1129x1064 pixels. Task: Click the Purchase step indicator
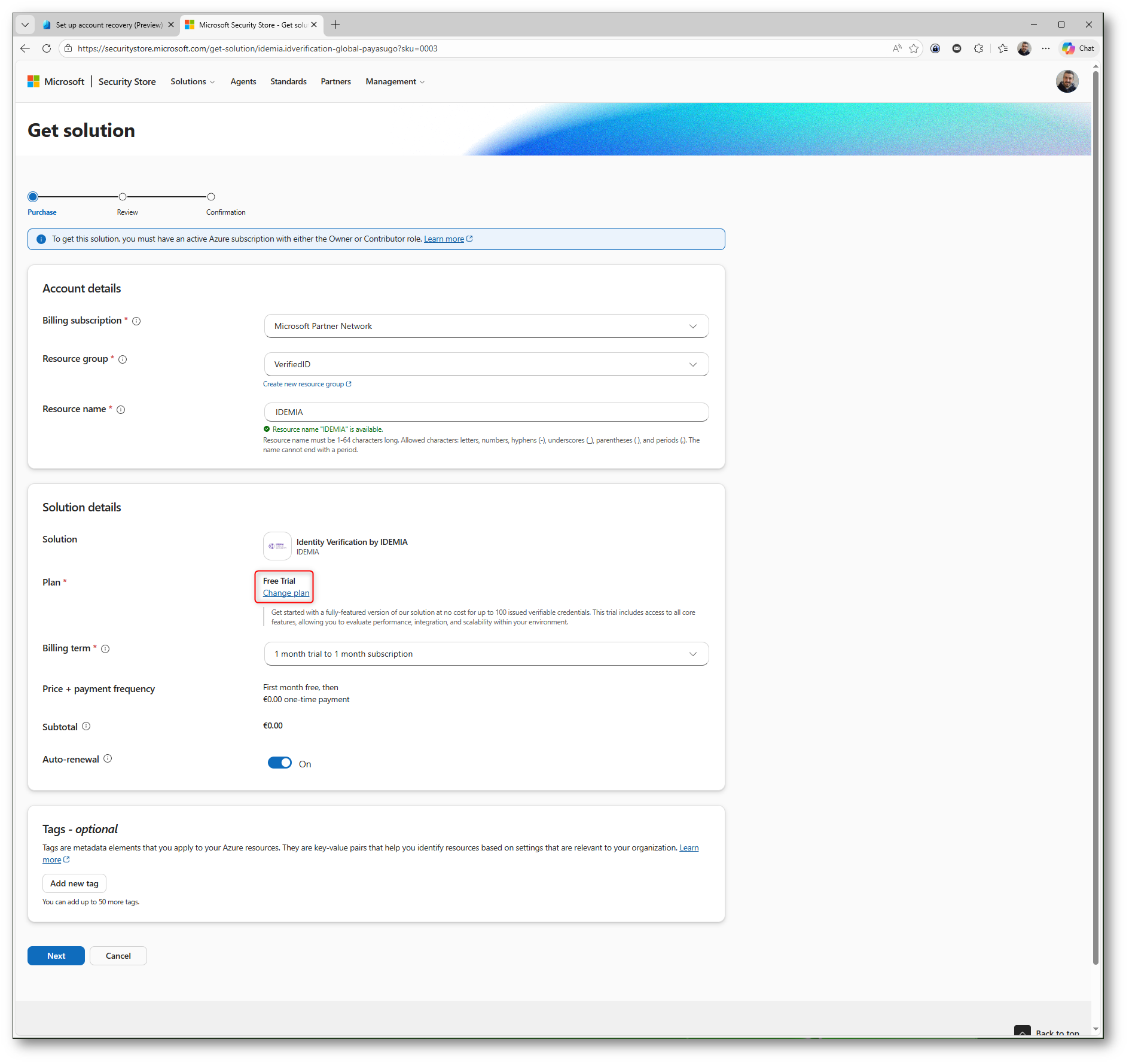pyautogui.click(x=33, y=197)
